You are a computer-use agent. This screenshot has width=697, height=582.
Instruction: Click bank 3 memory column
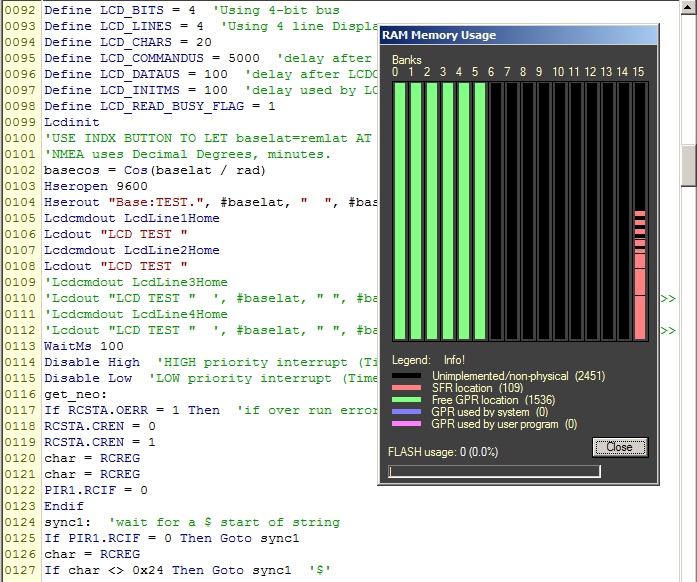point(448,211)
